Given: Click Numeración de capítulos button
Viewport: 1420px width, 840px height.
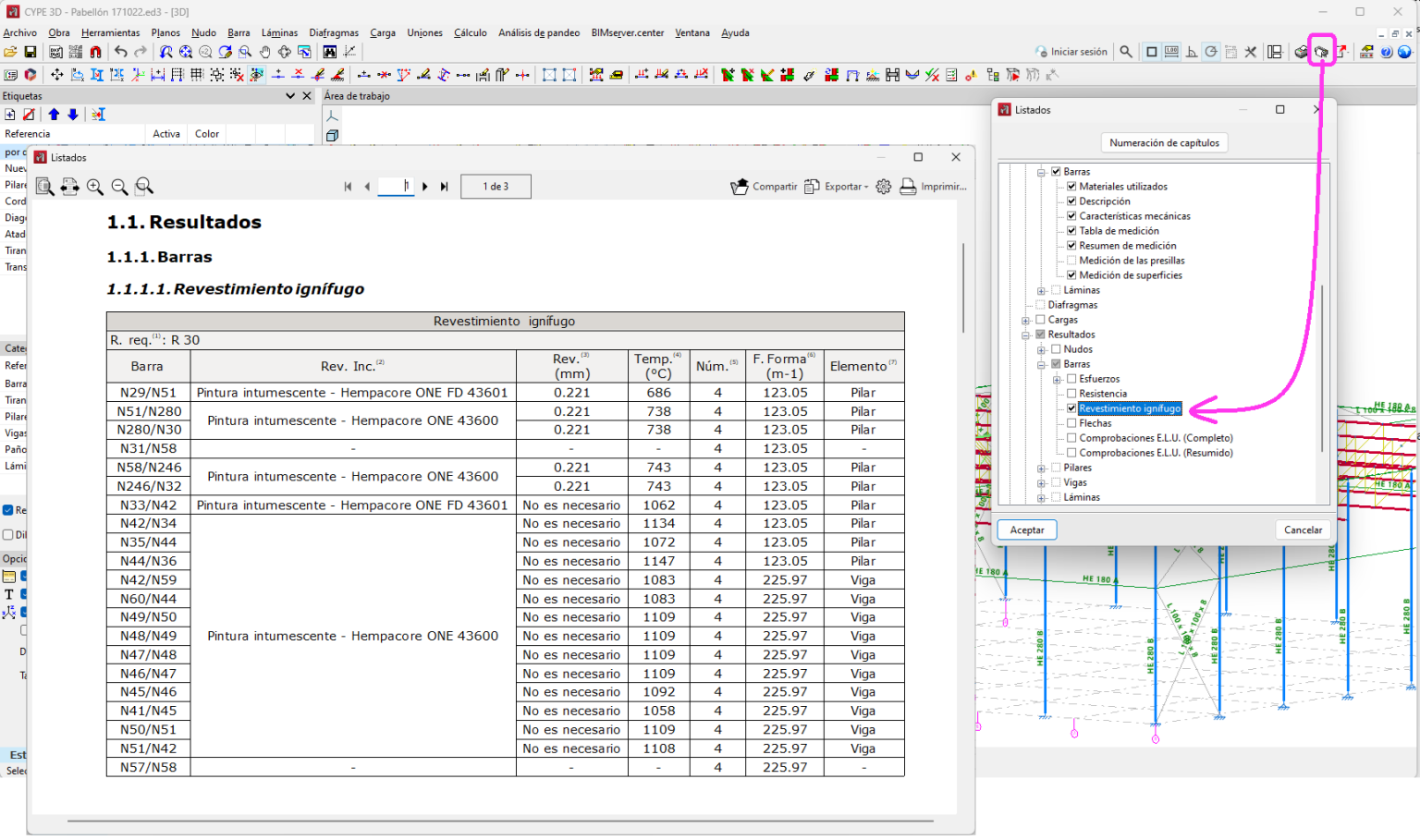Looking at the screenshot, I should click(1164, 143).
